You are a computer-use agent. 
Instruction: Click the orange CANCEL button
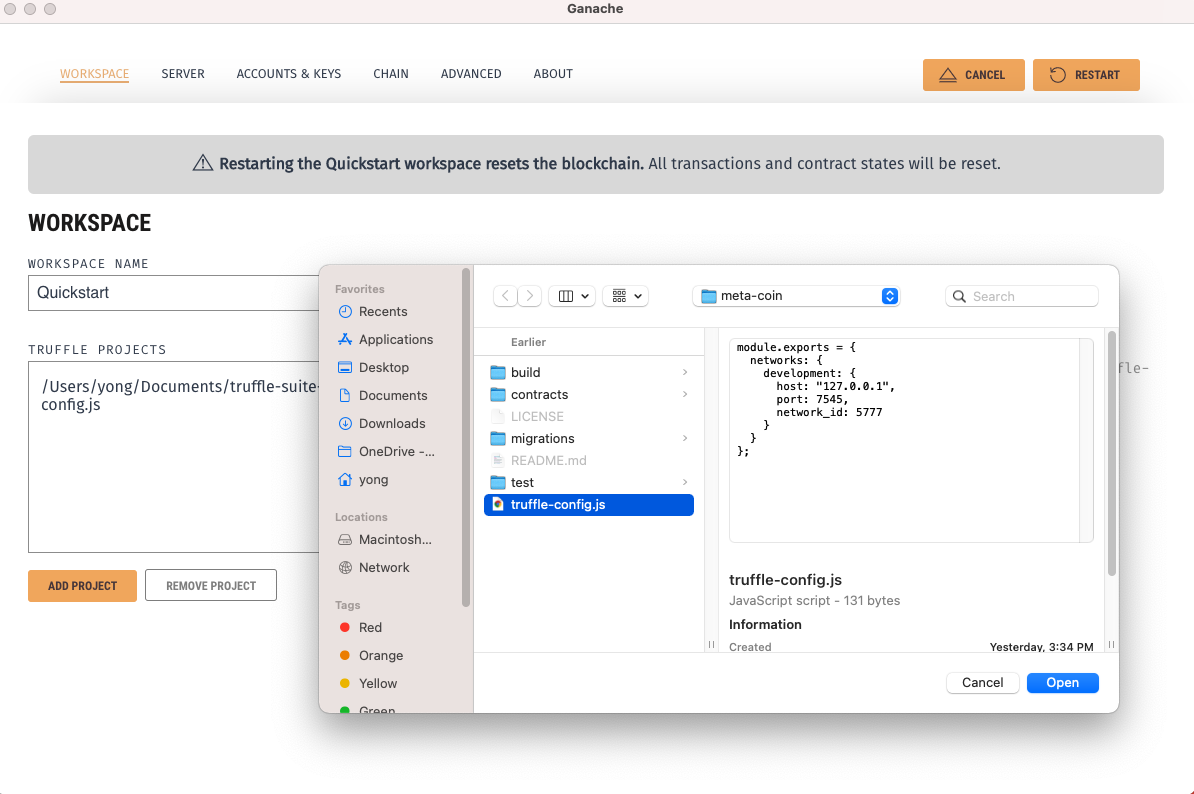[x=973, y=75]
